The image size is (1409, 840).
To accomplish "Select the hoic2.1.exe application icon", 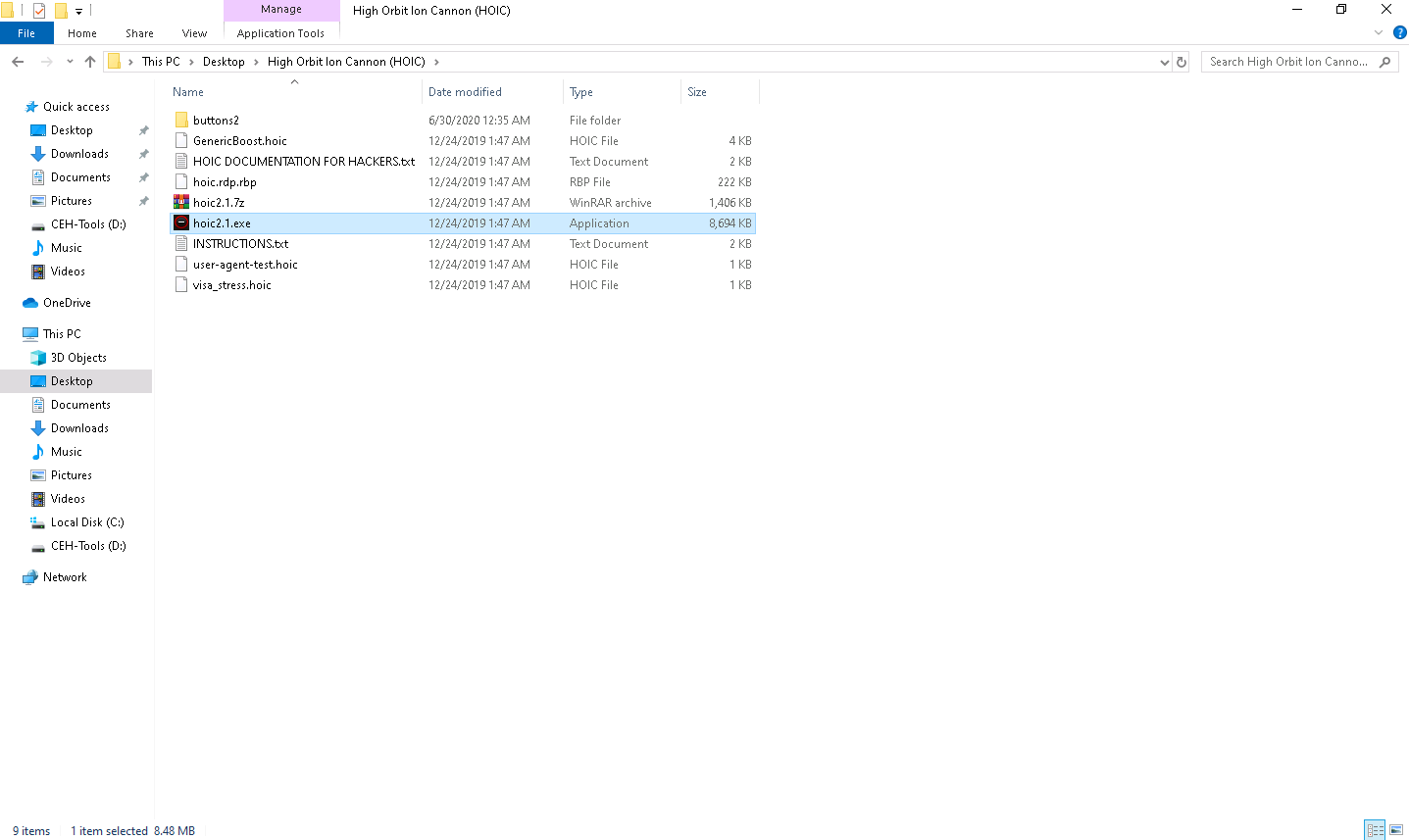I will coord(181,223).
